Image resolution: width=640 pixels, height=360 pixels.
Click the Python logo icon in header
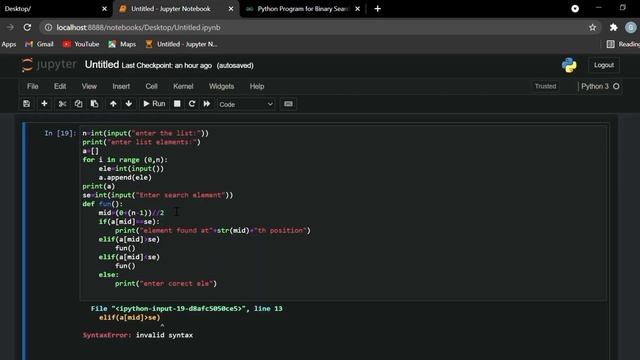pyautogui.click(x=569, y=65)
